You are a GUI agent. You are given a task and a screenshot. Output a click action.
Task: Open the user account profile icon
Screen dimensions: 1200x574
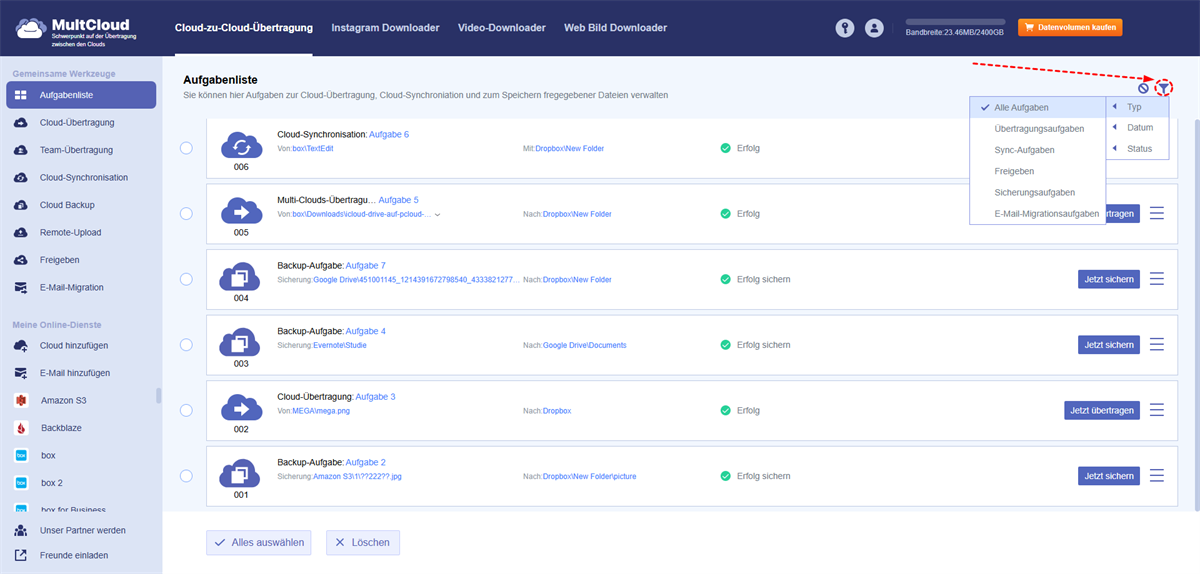pyautogui.click(x=875, y=29)
